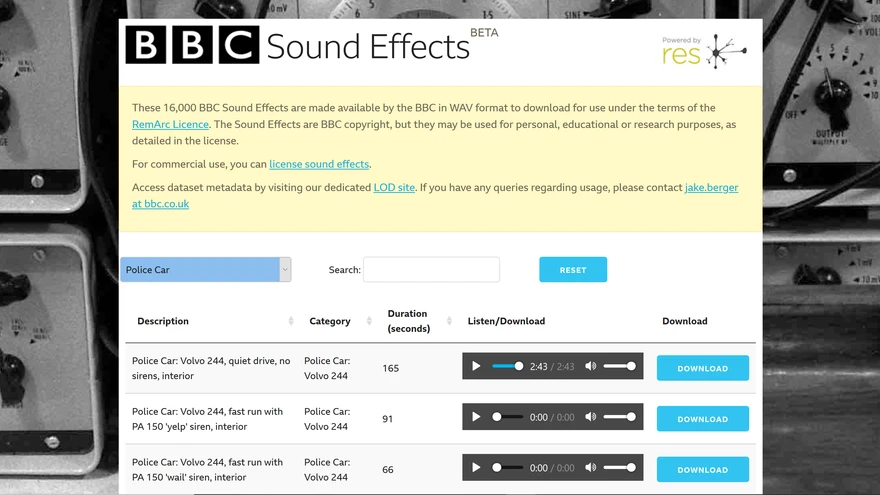Sort table by Description column
Screen dimensions: 880x495
[291, 321]
